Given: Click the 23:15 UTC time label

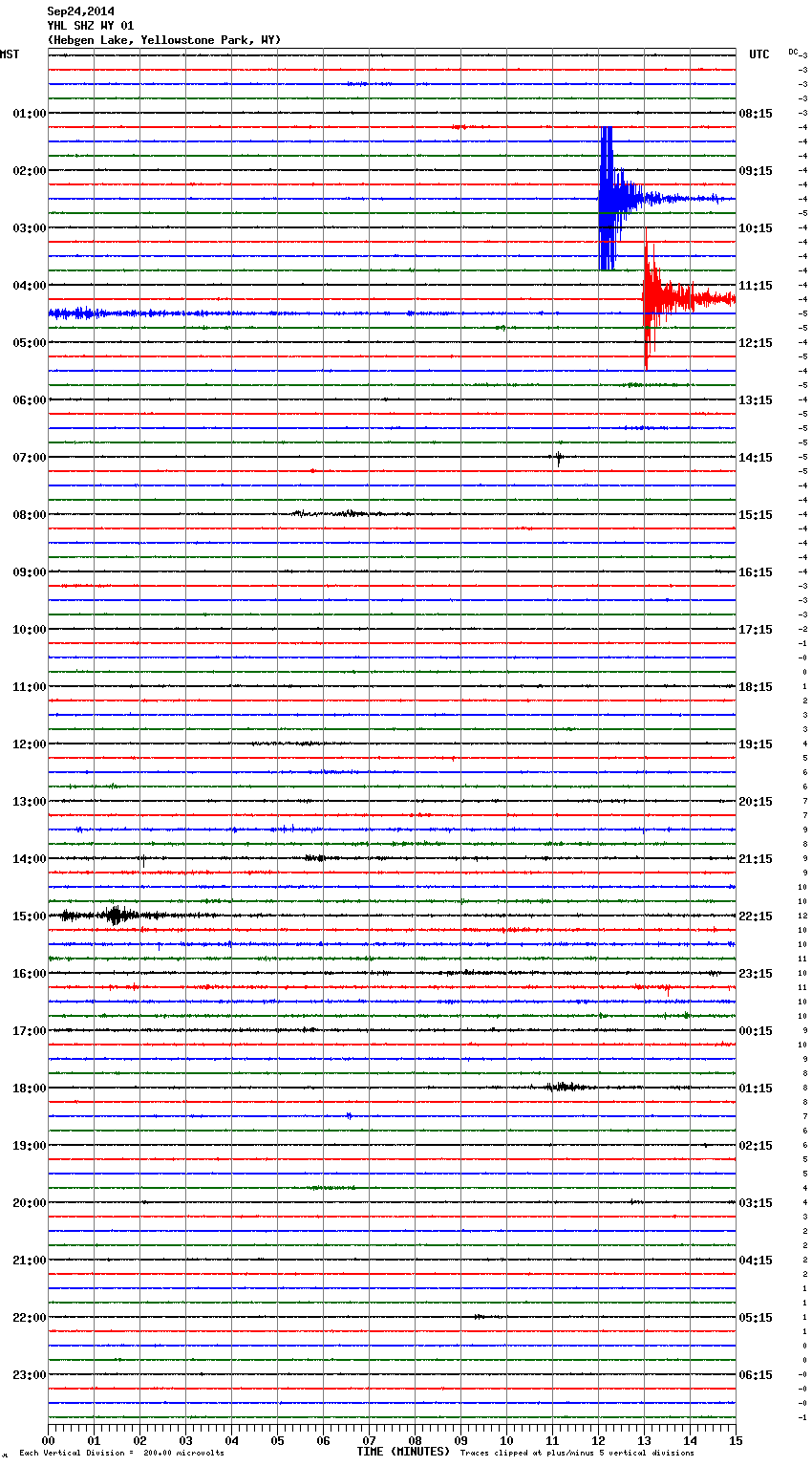Looking at the screenshot, I should pos(756,974).
